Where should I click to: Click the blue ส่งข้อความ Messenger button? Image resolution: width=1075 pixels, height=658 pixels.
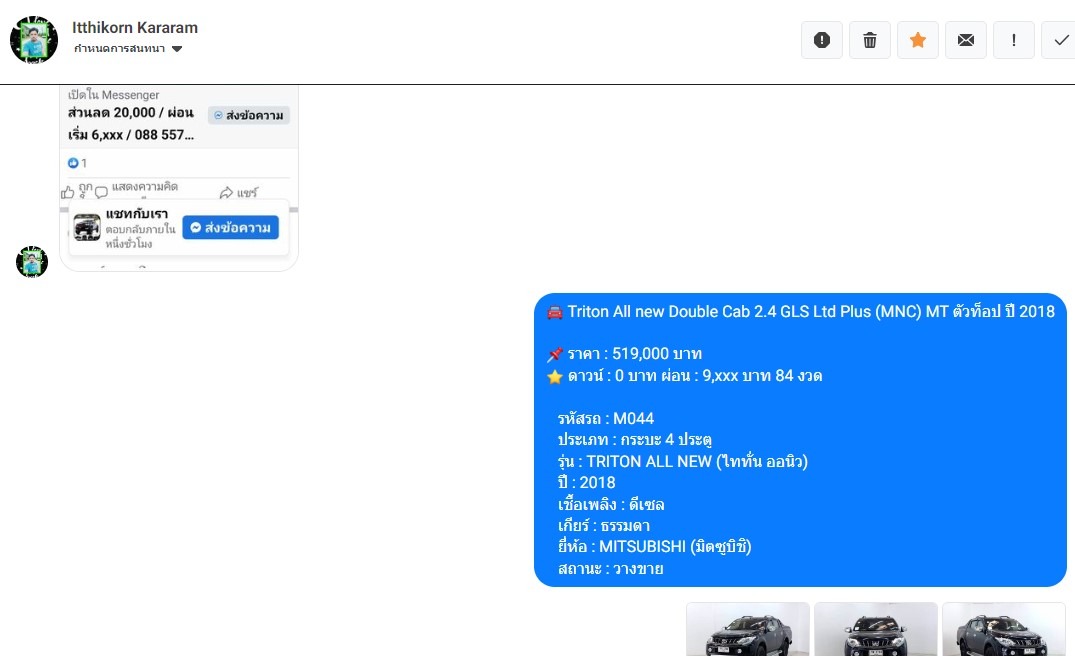click(230, 228)
